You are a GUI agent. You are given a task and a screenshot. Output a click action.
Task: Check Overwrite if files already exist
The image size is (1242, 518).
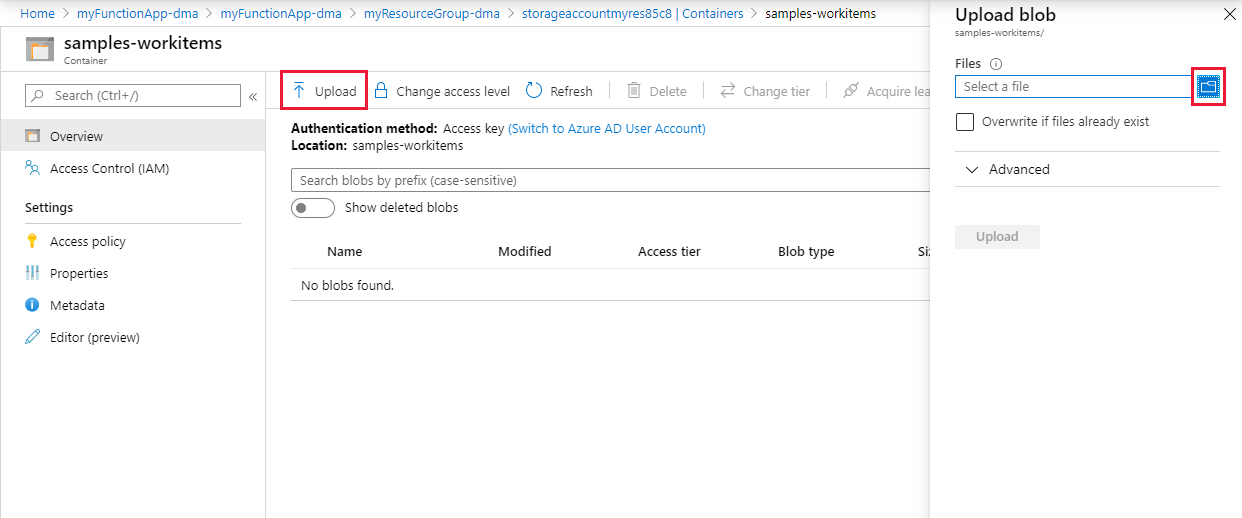[x=965, y=122]
